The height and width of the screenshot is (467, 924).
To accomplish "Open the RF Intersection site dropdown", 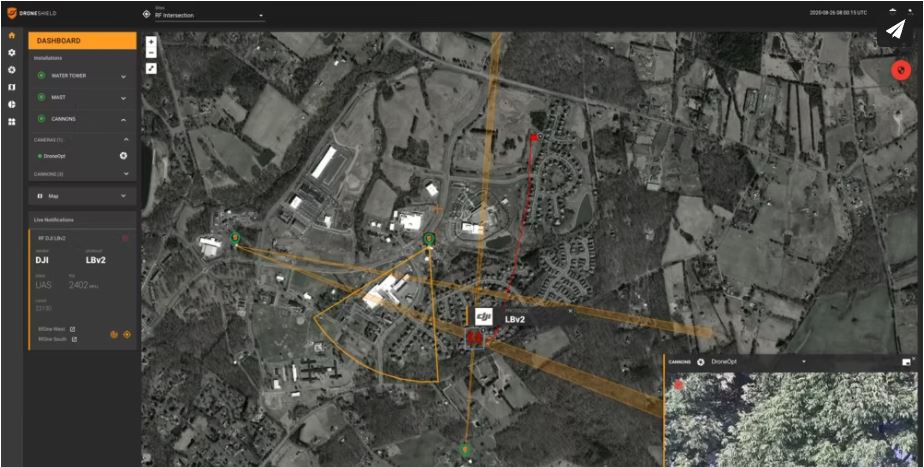I will point(209,14).
